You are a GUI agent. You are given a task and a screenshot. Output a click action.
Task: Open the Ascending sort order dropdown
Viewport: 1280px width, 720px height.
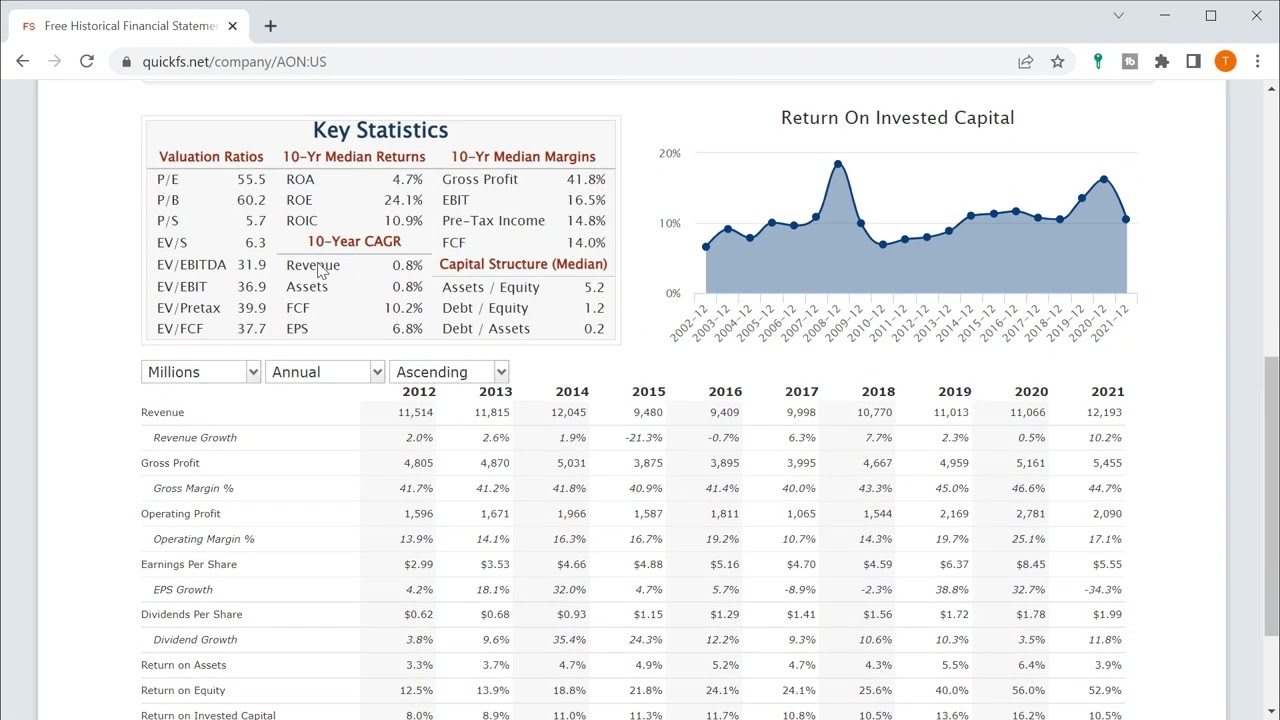(x=449, y=372)
